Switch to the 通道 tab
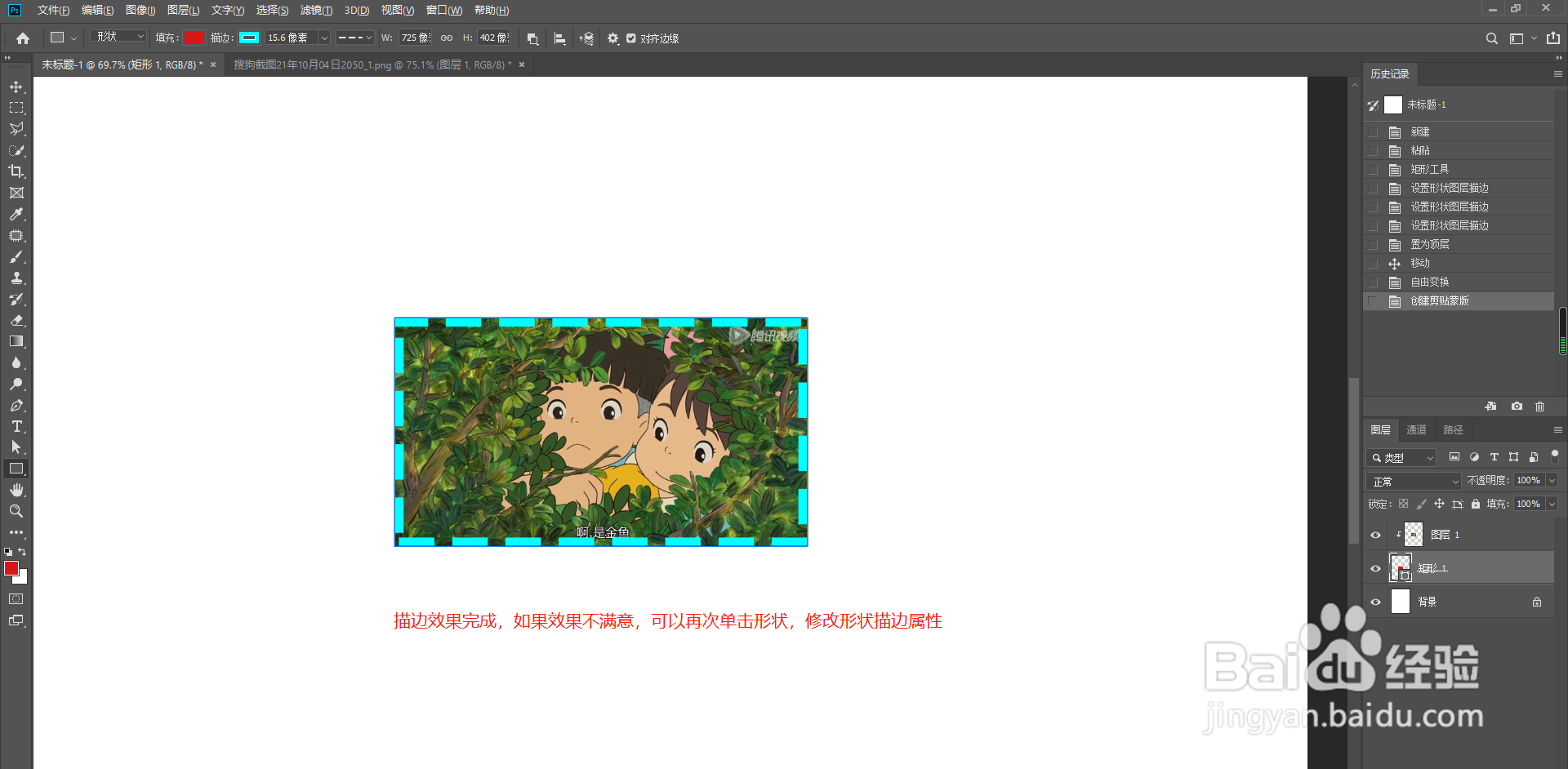The image size is (1568, 769). [1416, 430]
